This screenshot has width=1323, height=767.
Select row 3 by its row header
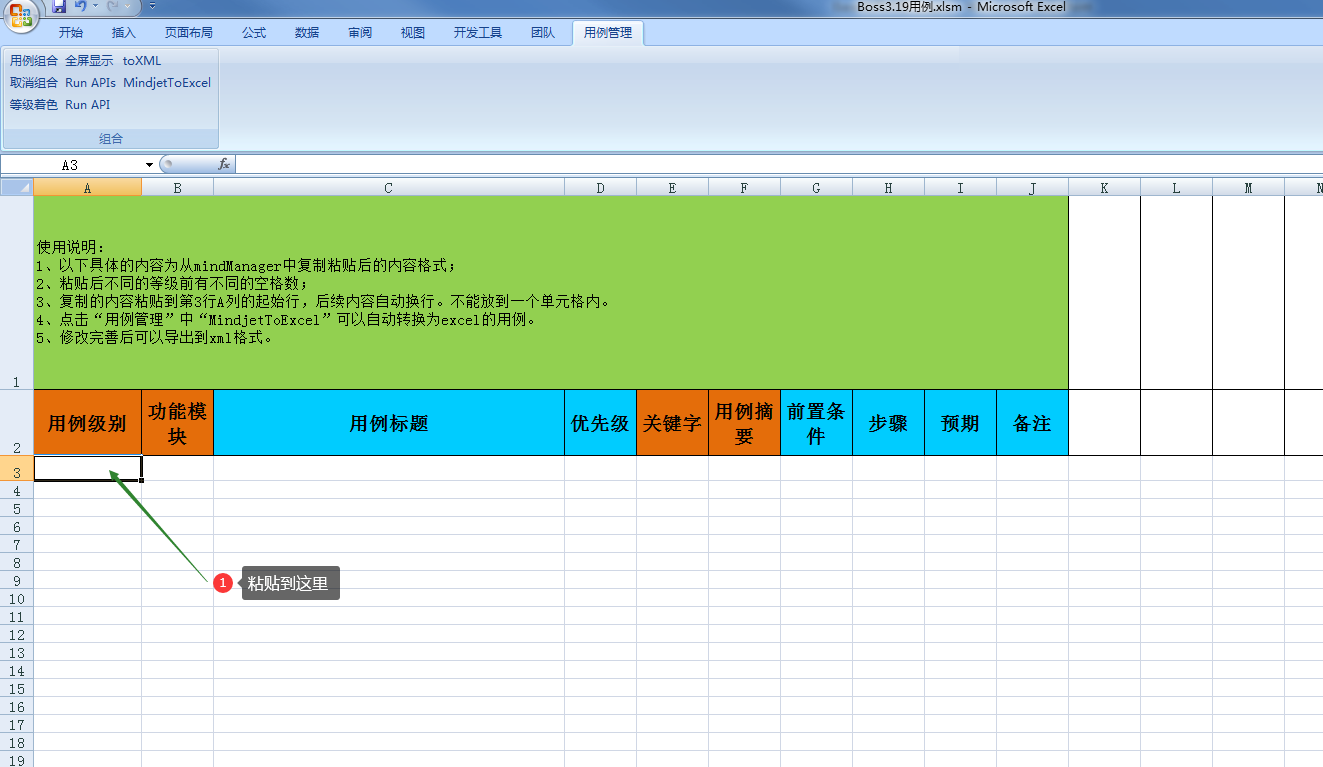coord(16,467)
